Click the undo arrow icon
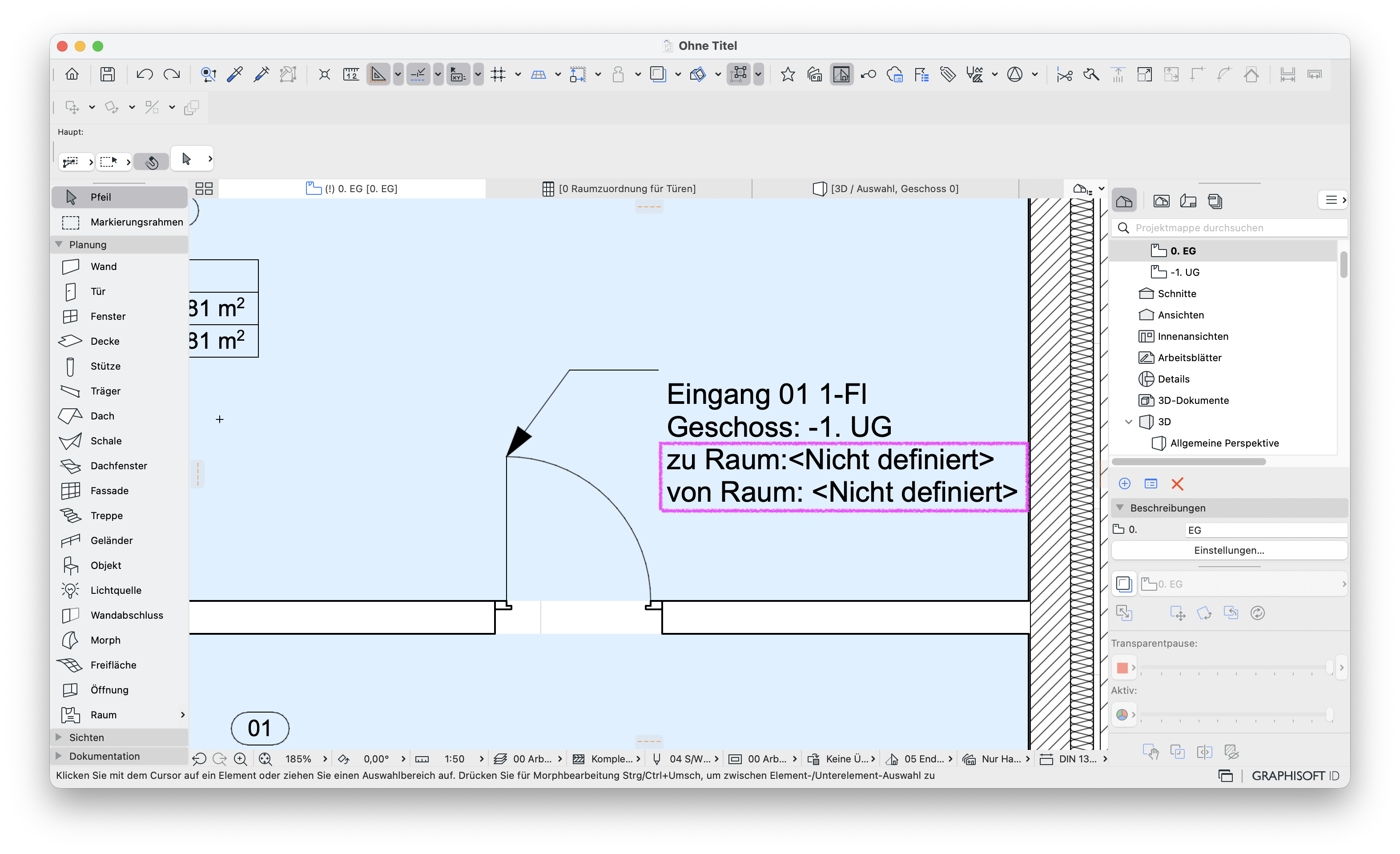The height and width of the screenshot is (854, 1400). (145, 74)
